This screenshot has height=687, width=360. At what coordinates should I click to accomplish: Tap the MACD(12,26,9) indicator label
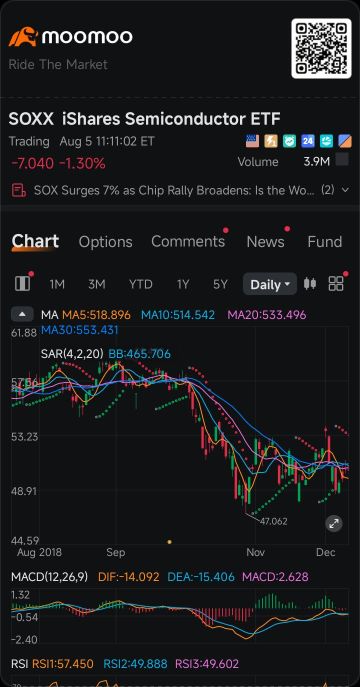49,577
